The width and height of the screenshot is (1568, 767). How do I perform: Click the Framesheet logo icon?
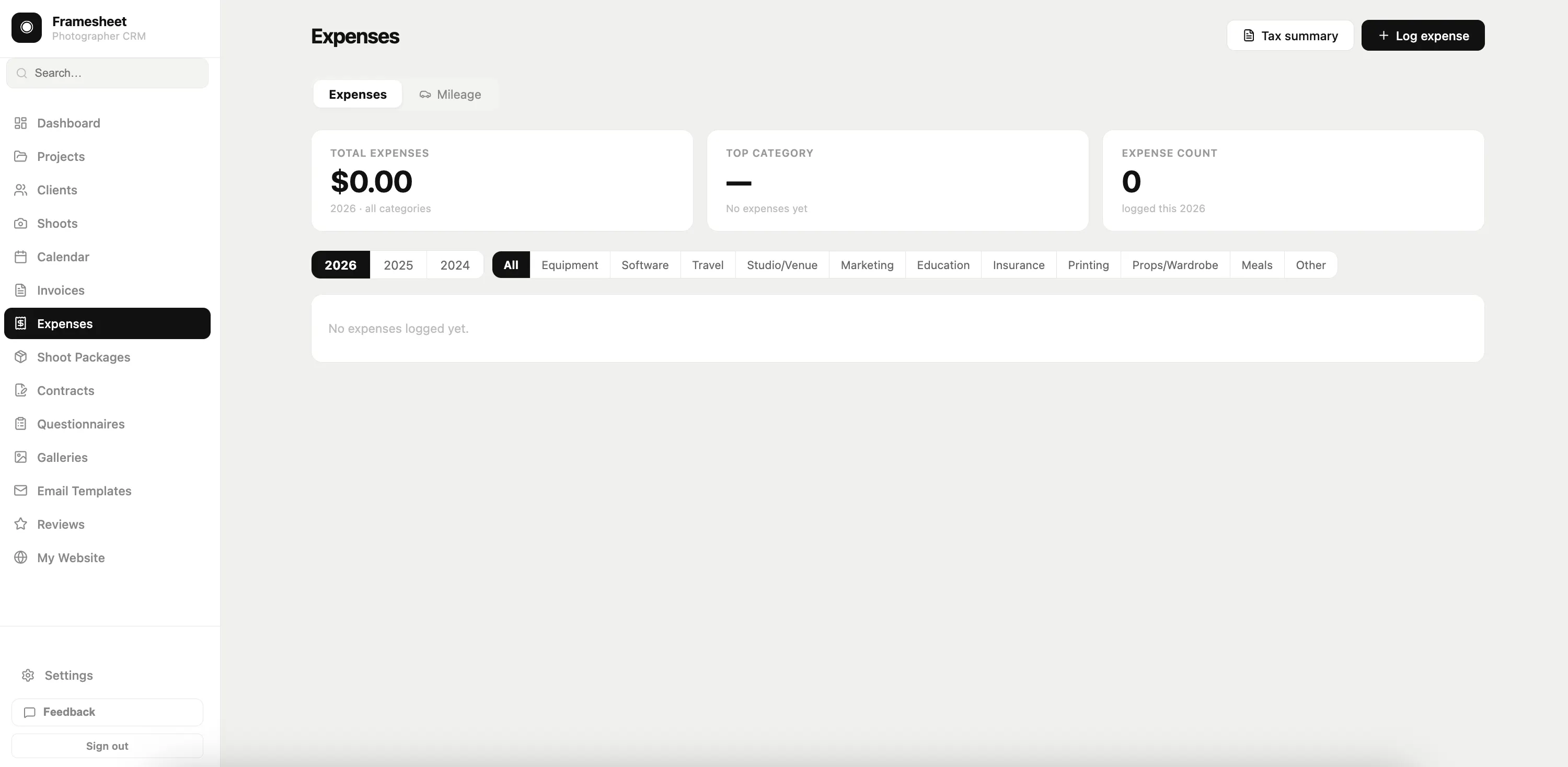[27, 27]
